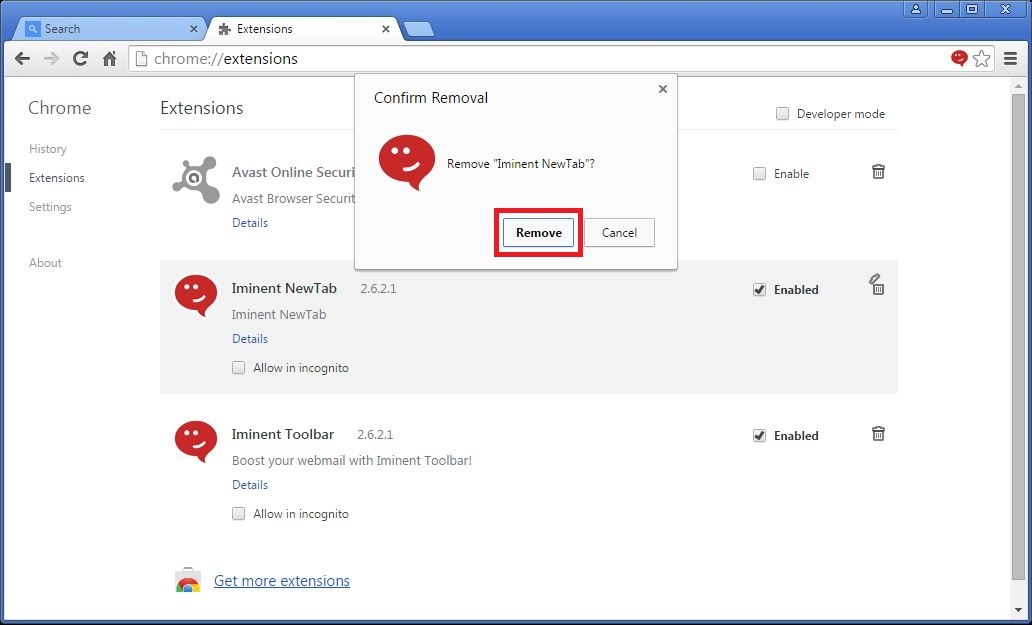Uncheck Enabled for Iminent Toolbar
1032x625 pixels.
[760, 436]
